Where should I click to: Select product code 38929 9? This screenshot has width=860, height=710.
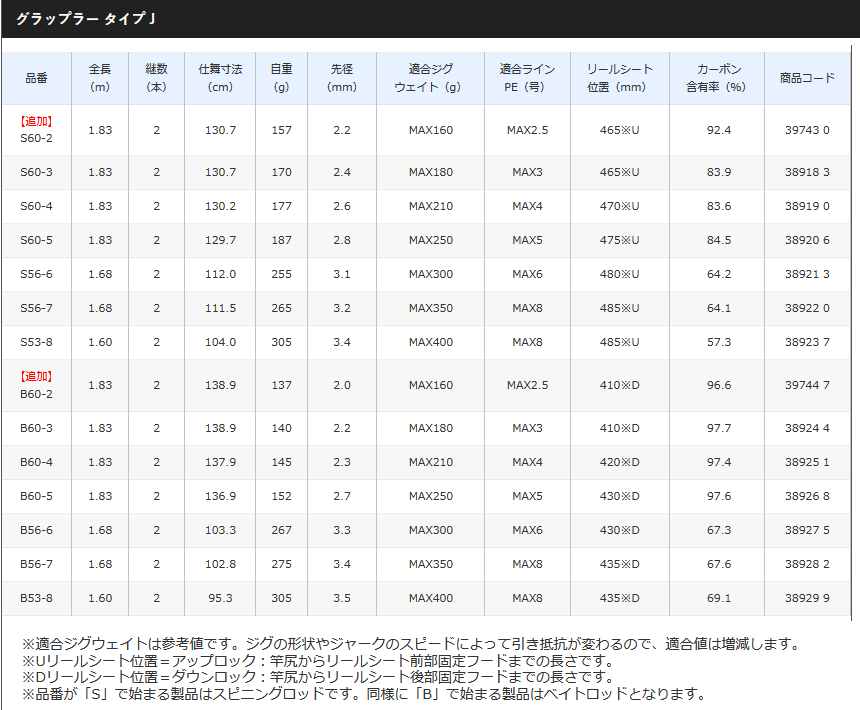pos(806,598)
